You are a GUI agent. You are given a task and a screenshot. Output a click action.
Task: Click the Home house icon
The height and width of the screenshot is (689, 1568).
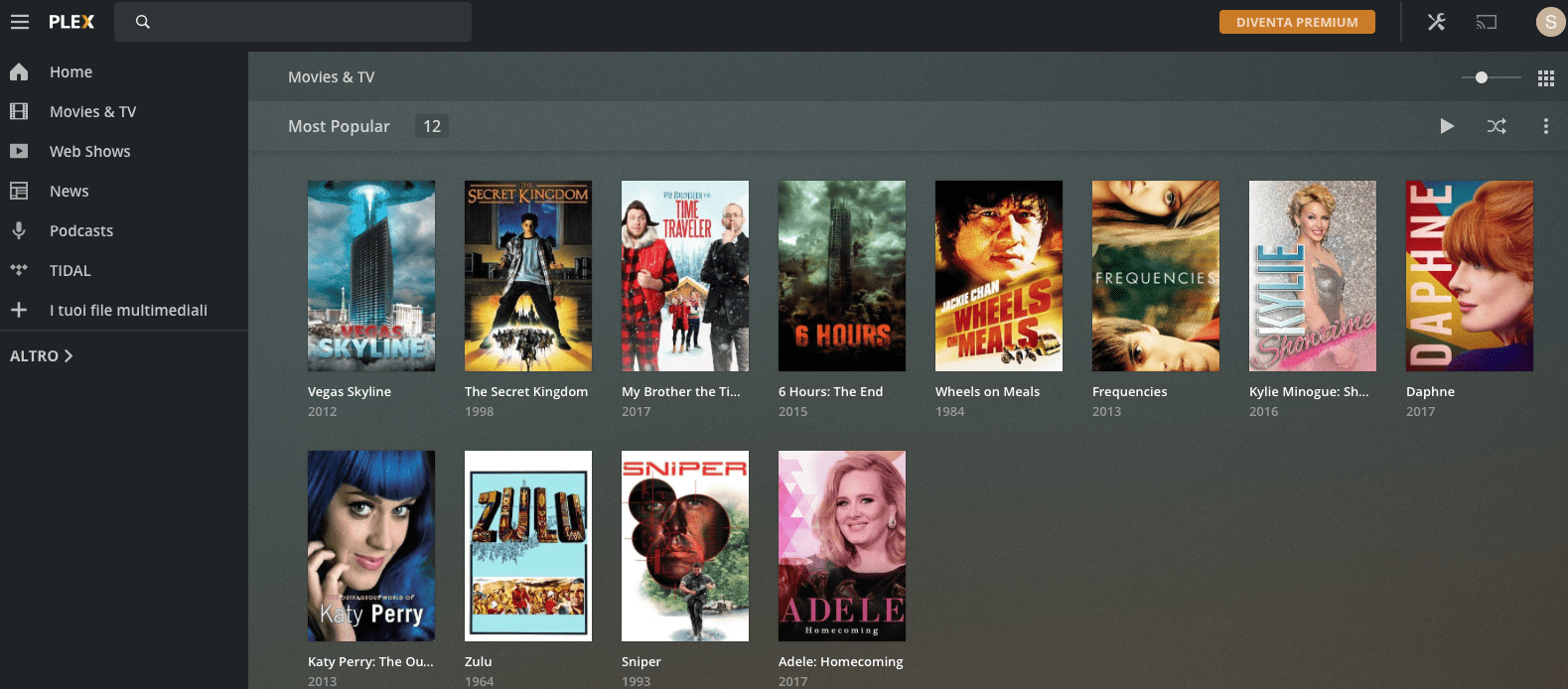[19, 71]
